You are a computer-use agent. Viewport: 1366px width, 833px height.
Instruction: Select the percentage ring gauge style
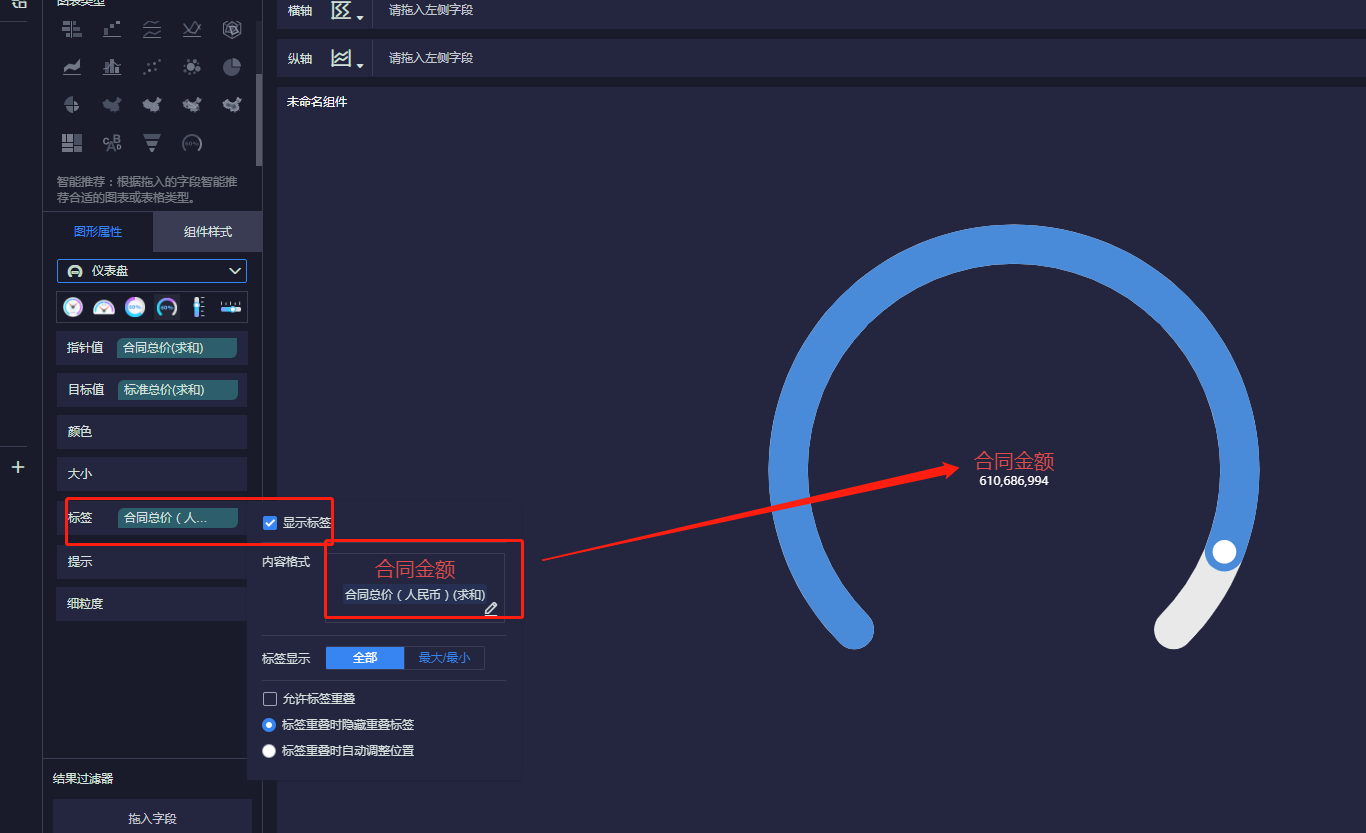point(136,307)
